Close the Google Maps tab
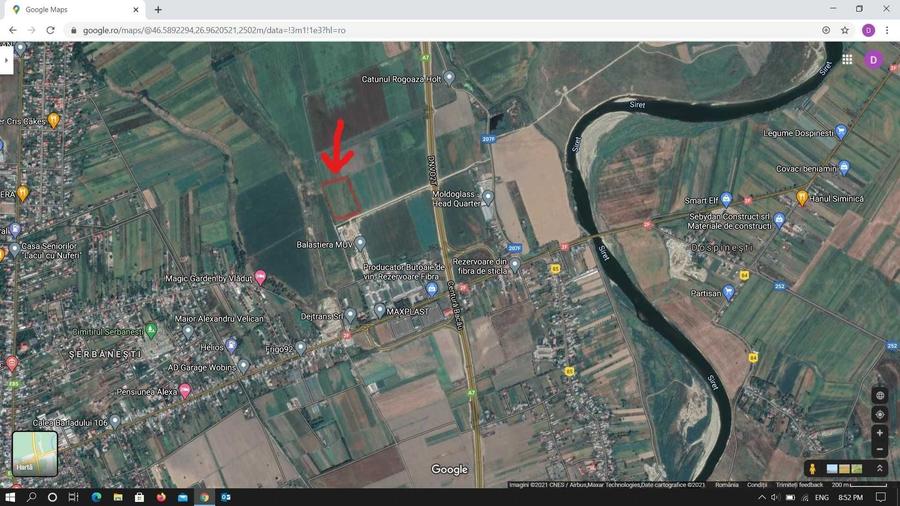Viewport: 900px width, 506px height. [136, 10]
